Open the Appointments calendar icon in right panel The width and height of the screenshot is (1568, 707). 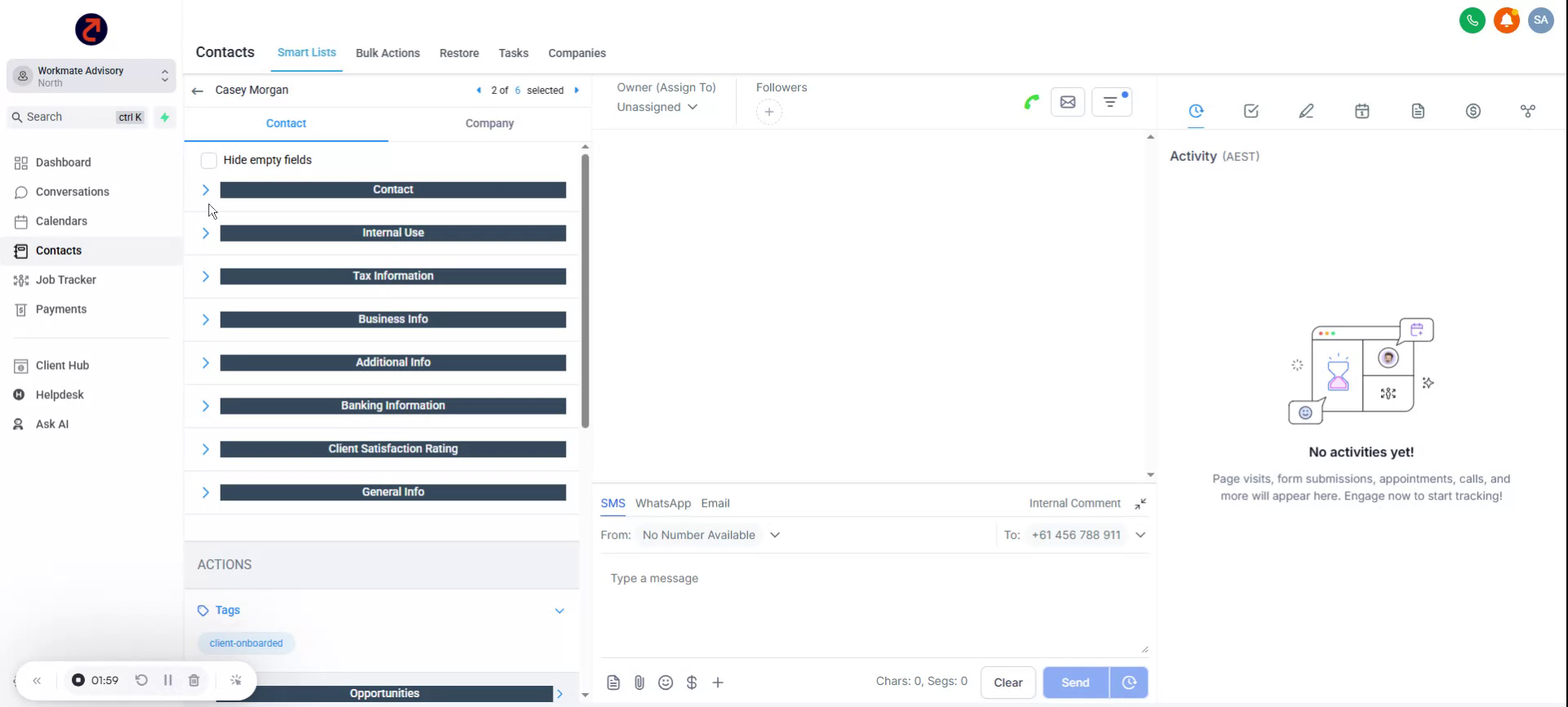click(x=1362, y=111)
